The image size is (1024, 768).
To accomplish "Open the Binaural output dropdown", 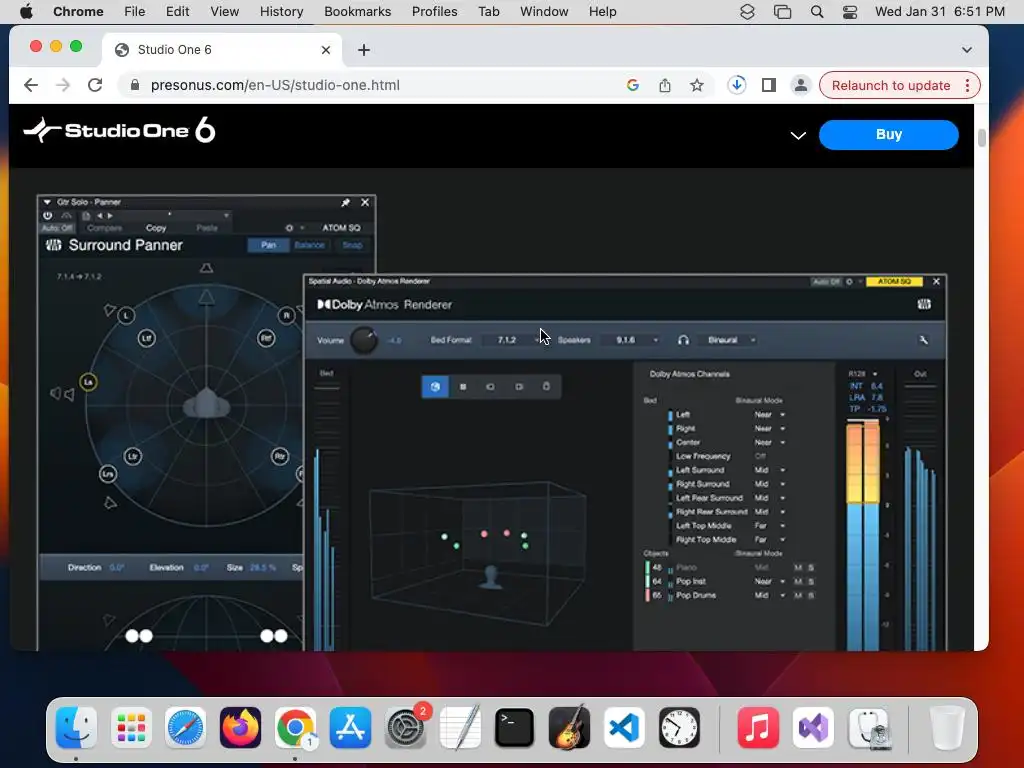I will click(x=729, y=340).
